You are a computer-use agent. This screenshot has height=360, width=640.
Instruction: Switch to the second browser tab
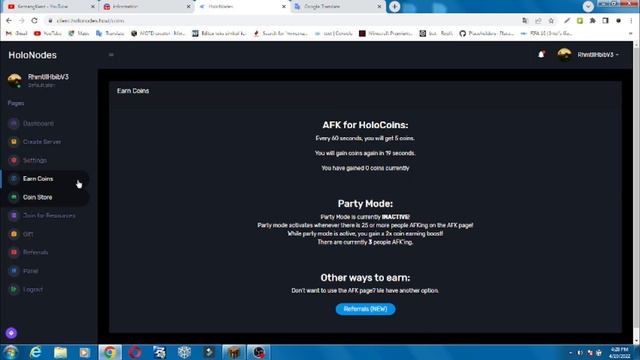point(146,7)
